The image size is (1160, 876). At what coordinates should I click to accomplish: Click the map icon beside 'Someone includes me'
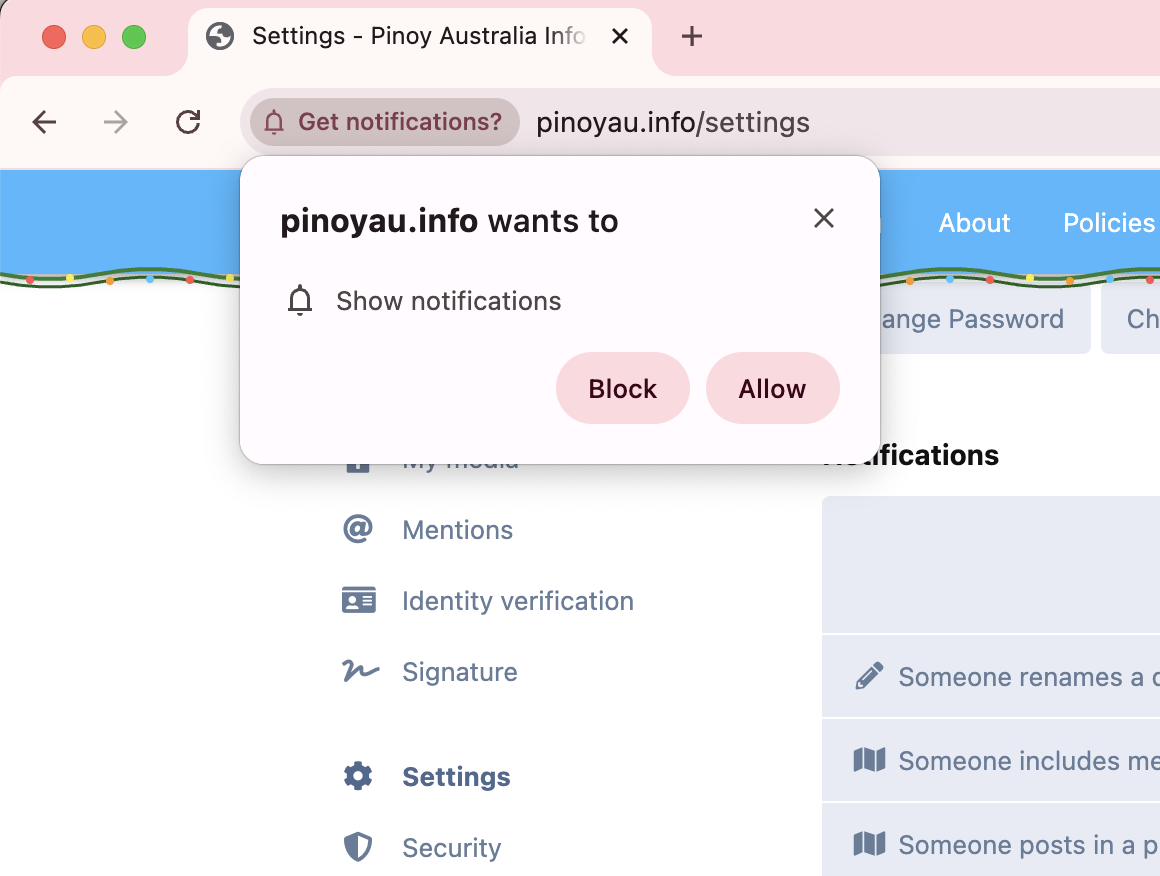click(x=869, y=761)
